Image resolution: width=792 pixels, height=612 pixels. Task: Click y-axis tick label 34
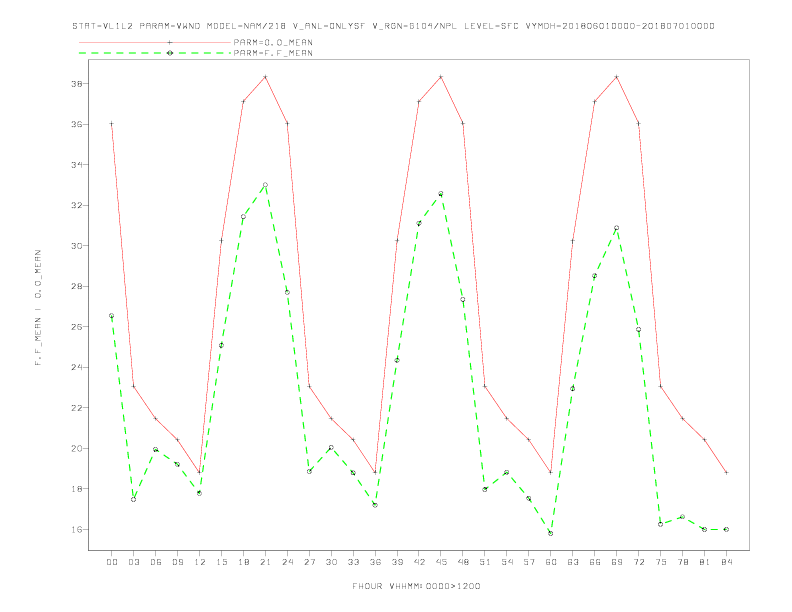76,165
